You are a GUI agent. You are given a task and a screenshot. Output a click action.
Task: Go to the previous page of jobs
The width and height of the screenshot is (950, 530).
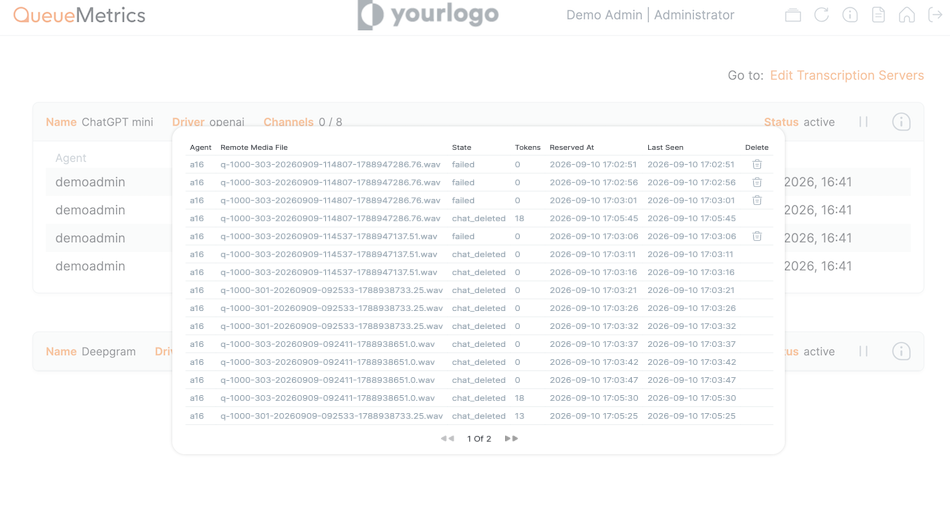[447, 439]
